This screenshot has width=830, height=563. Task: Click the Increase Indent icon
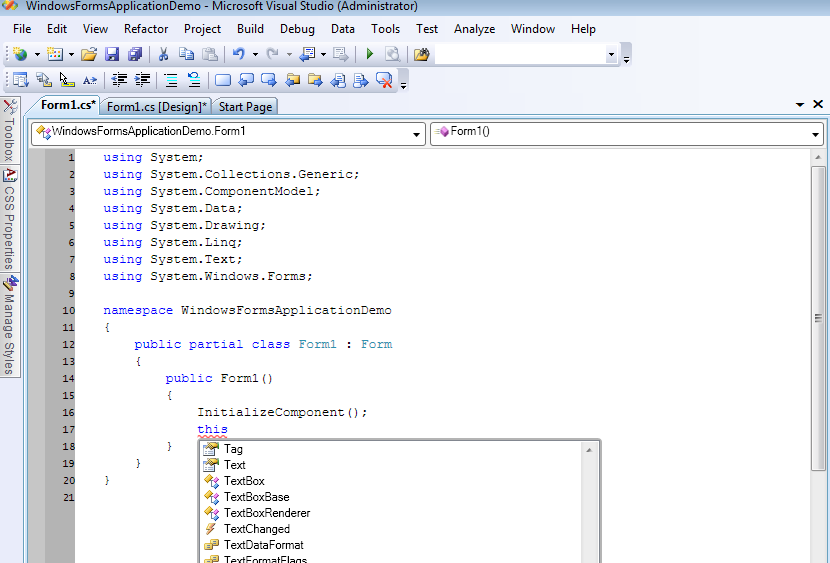[142, 80]
